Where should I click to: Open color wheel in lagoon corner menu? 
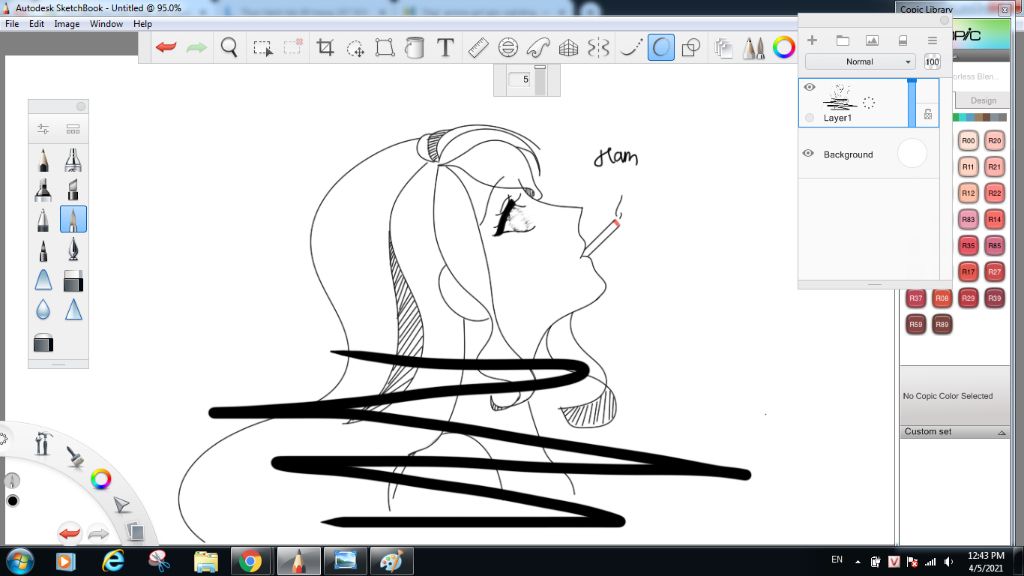(101, 479)
